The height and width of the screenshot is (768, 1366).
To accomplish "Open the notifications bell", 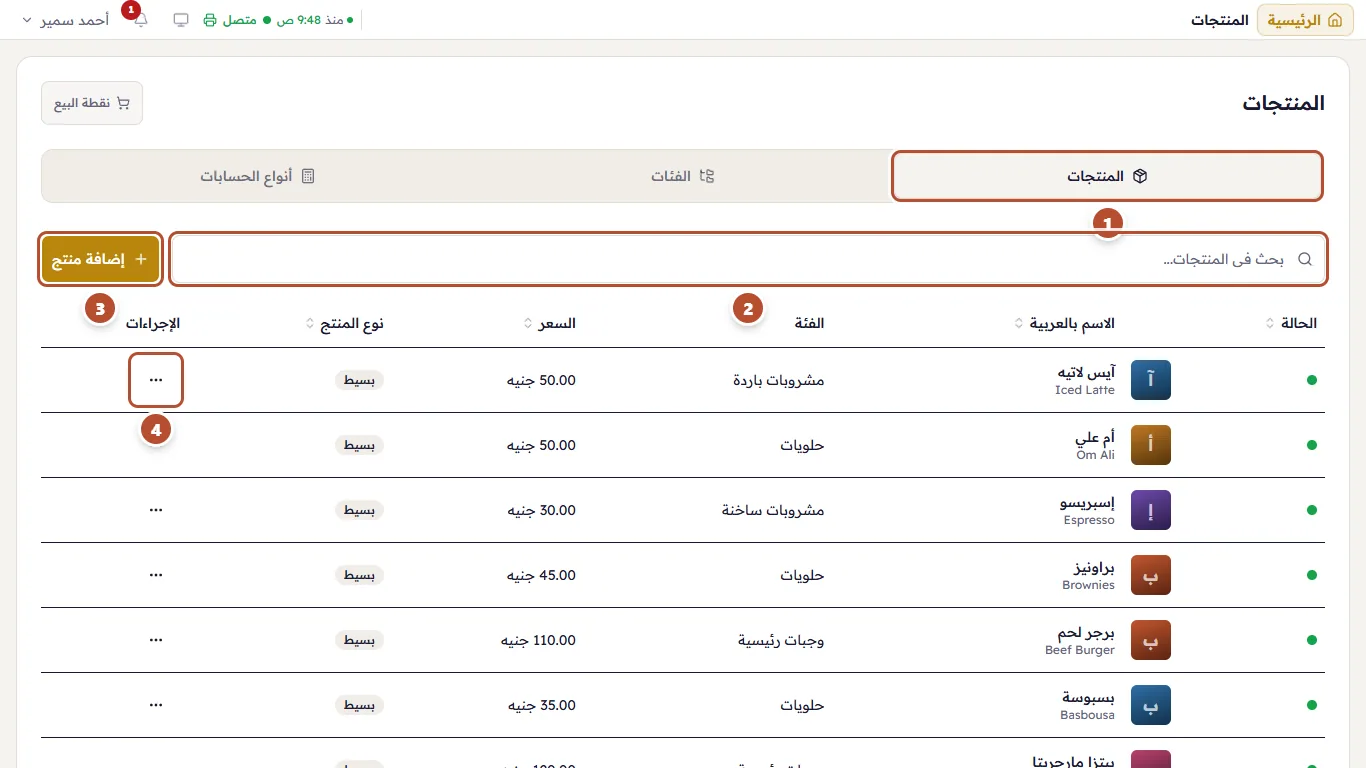I will point(140,20).
